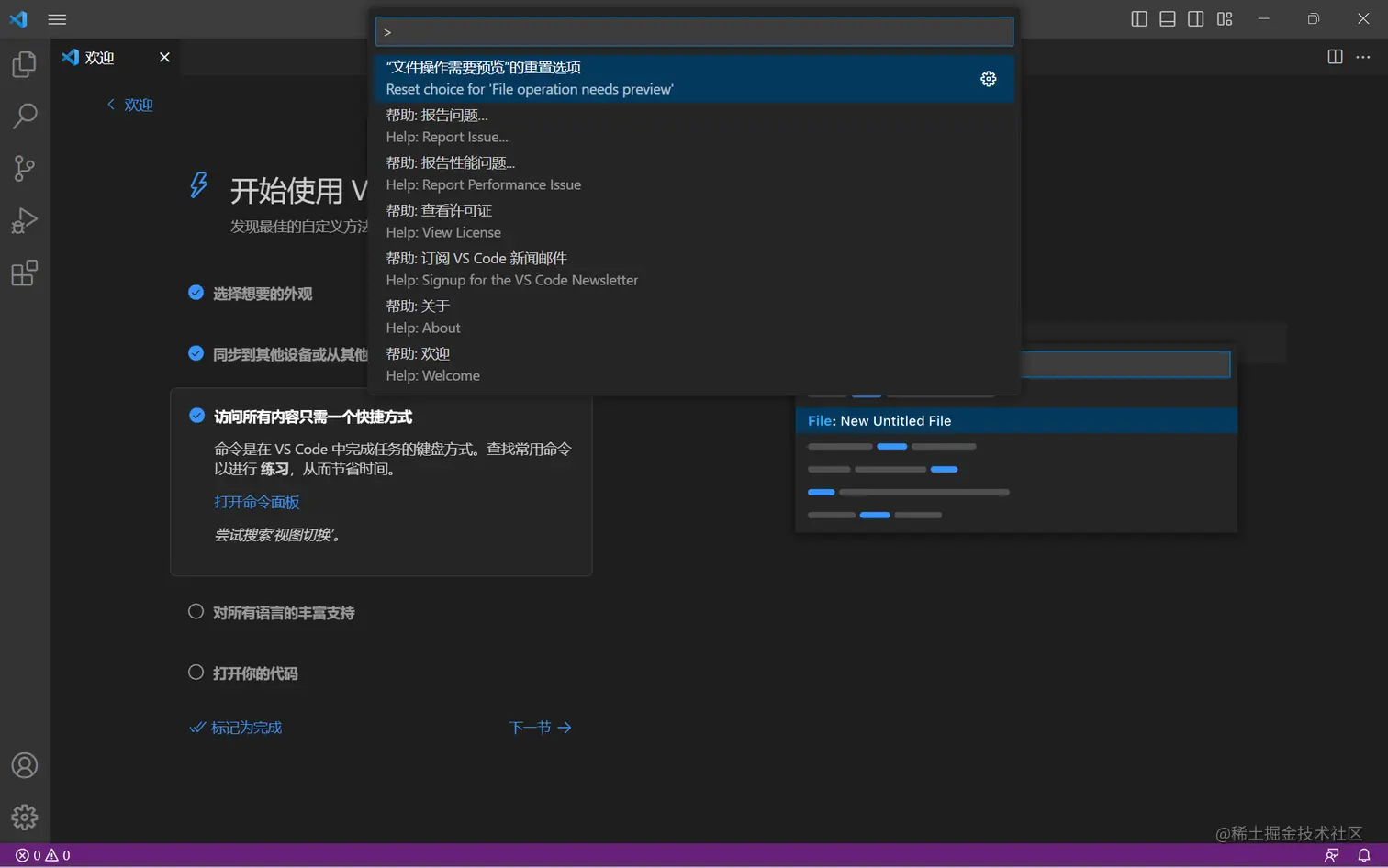The image size is (1388, 868).
Task: Open the Search view in activity bar
Action: click(x=25, y=117)
